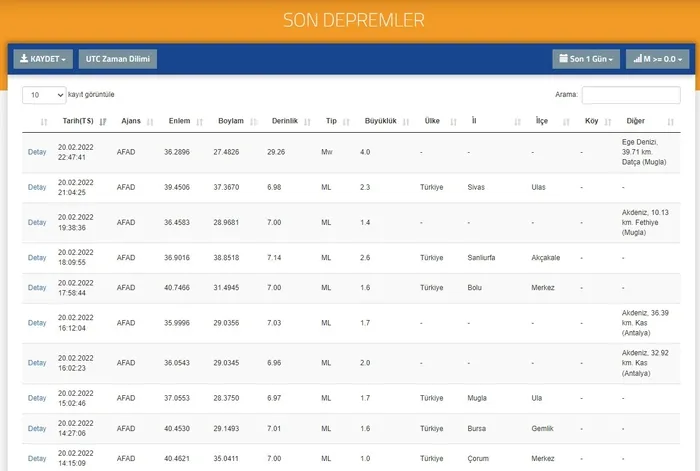Click the Çorum province cell
Screen dimensions: 700x471
pos(478,458)
